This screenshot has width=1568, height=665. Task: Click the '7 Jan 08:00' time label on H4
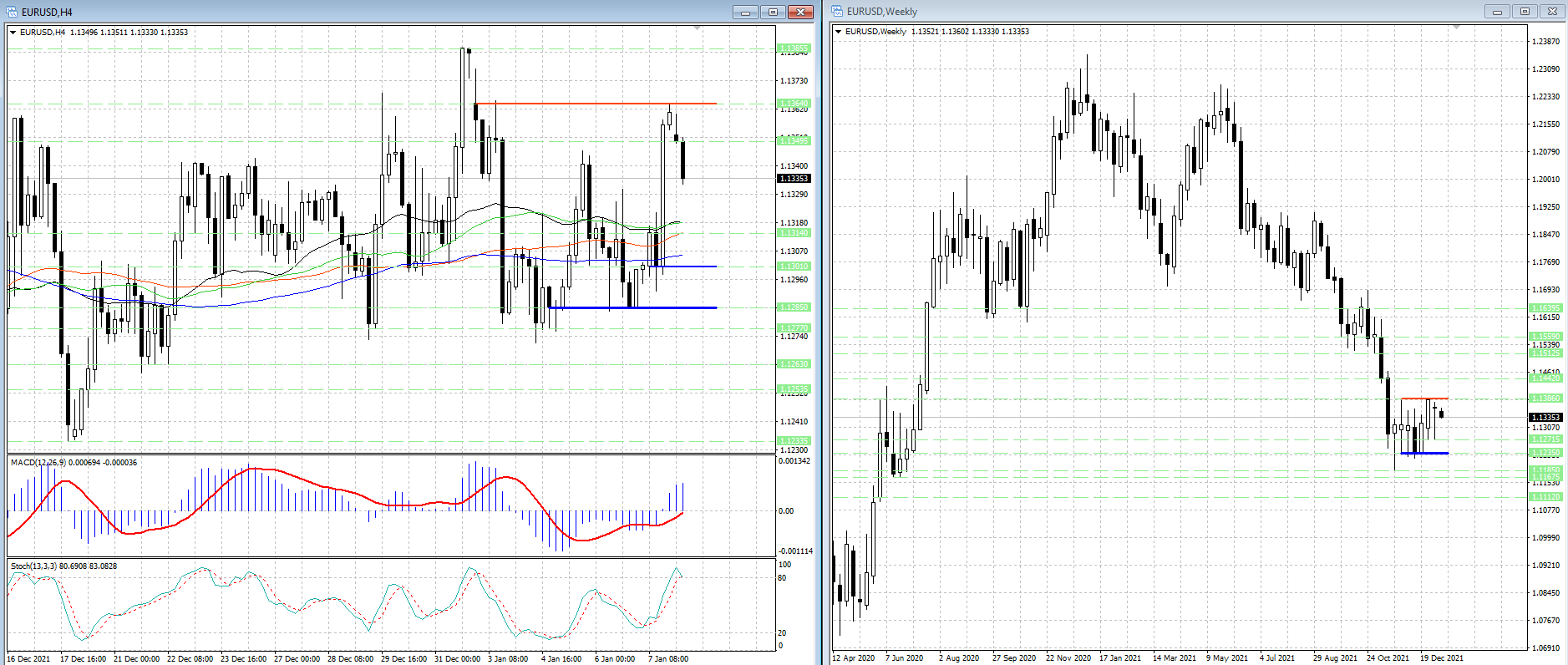(x=668, y=659)
